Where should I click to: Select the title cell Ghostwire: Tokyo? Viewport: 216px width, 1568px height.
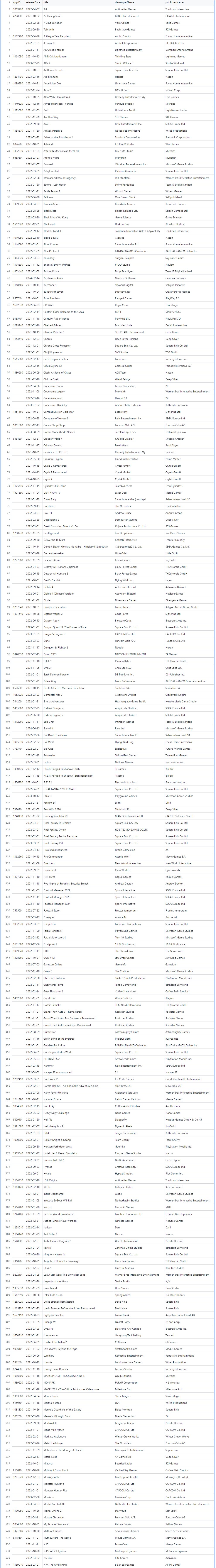[x=78, y=984]
